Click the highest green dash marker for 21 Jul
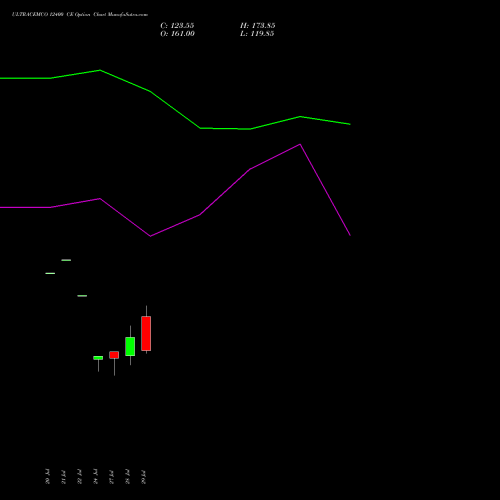Screen dimensions: 500x500 point(66,260)
